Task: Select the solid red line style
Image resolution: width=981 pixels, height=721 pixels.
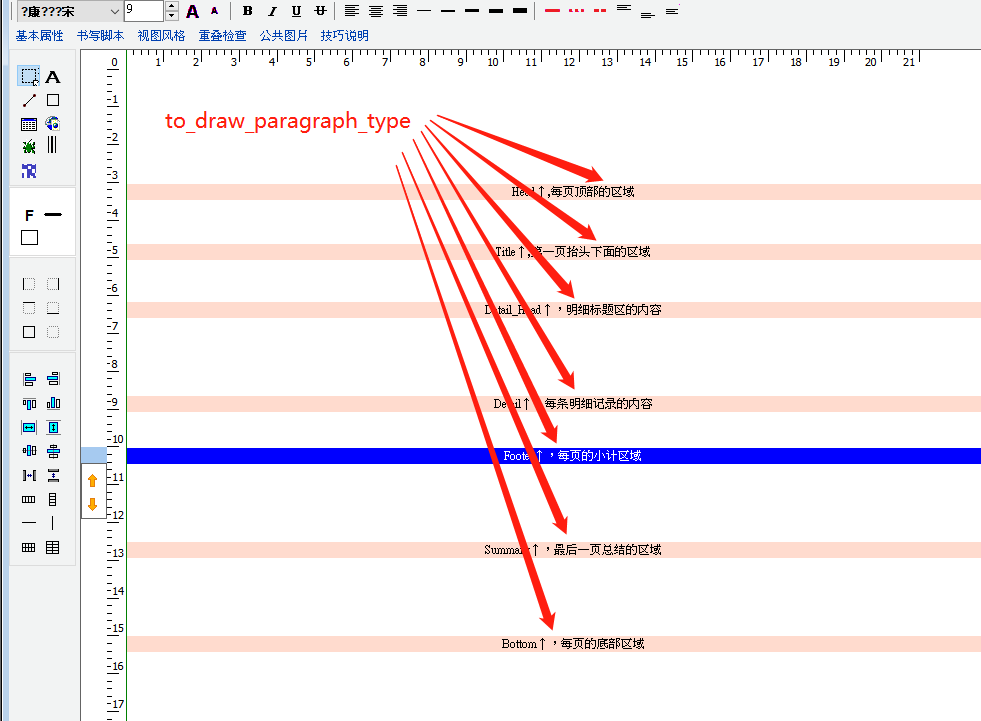Action: point(553,11)
